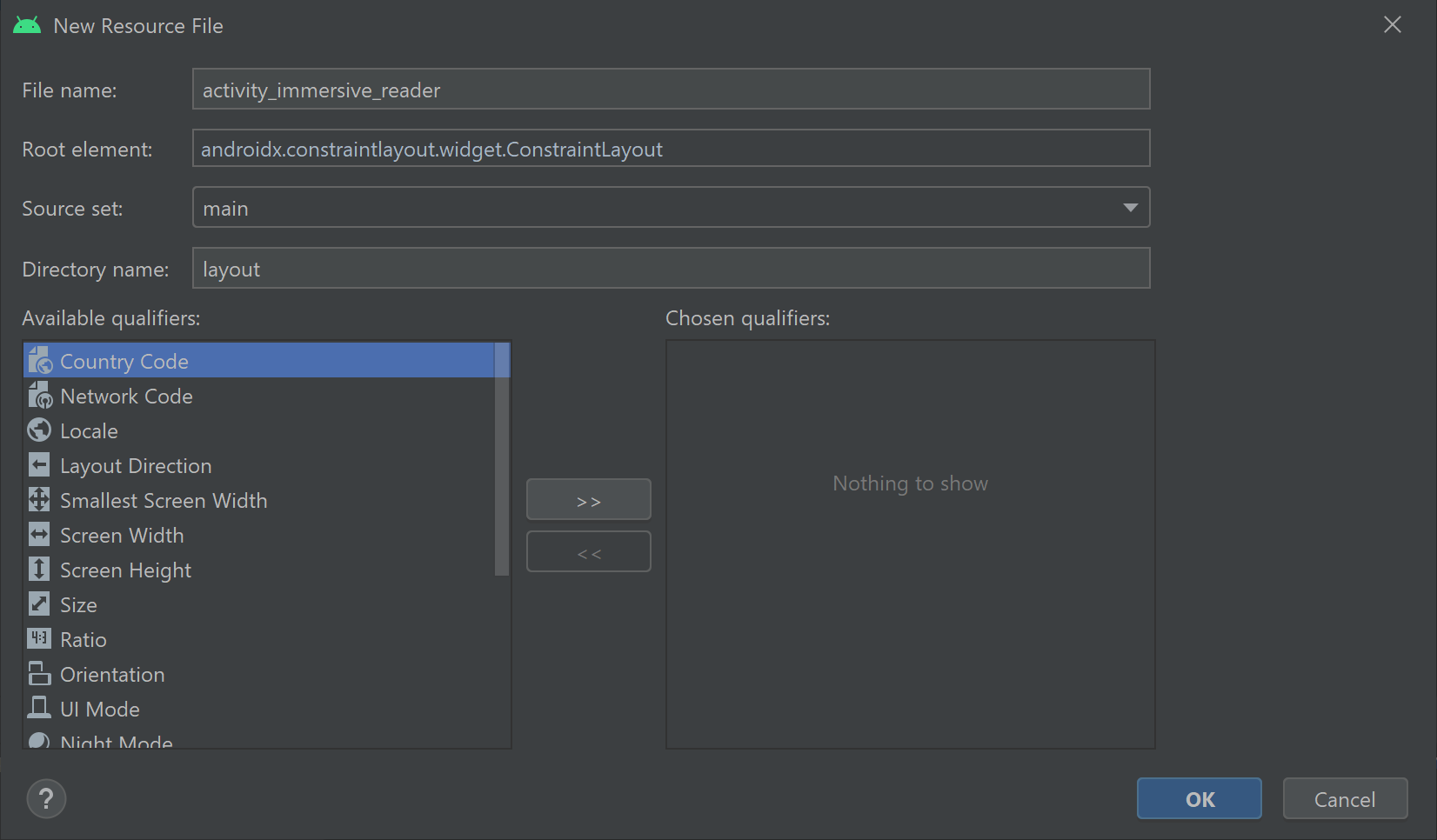Confirm dialog by clicking OK
Image resolution: width=1437 pixels, height=840 pixels.
(x=1199, y=797)
